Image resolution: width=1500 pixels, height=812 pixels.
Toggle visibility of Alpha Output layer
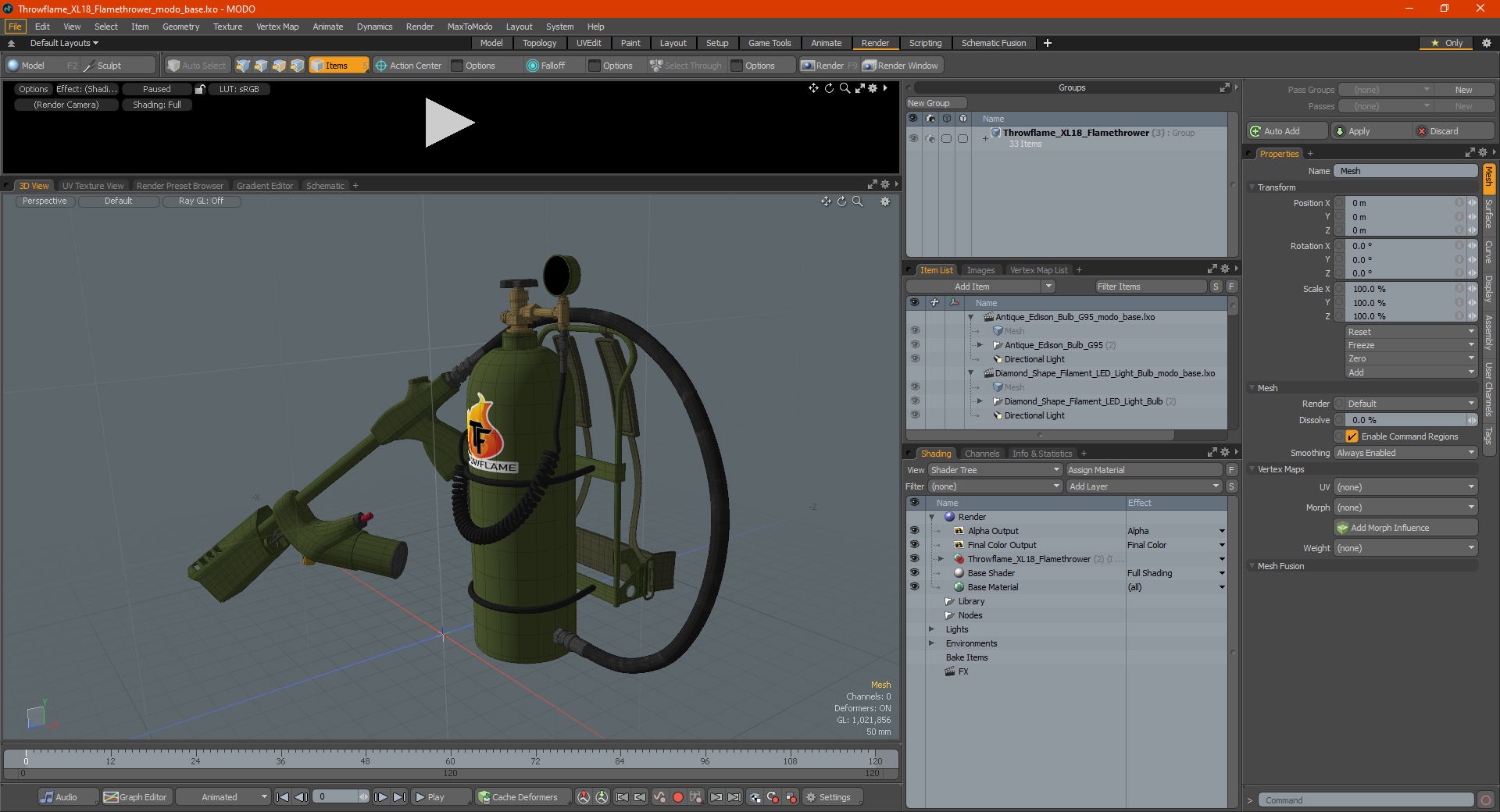click(x=914, y=531)
